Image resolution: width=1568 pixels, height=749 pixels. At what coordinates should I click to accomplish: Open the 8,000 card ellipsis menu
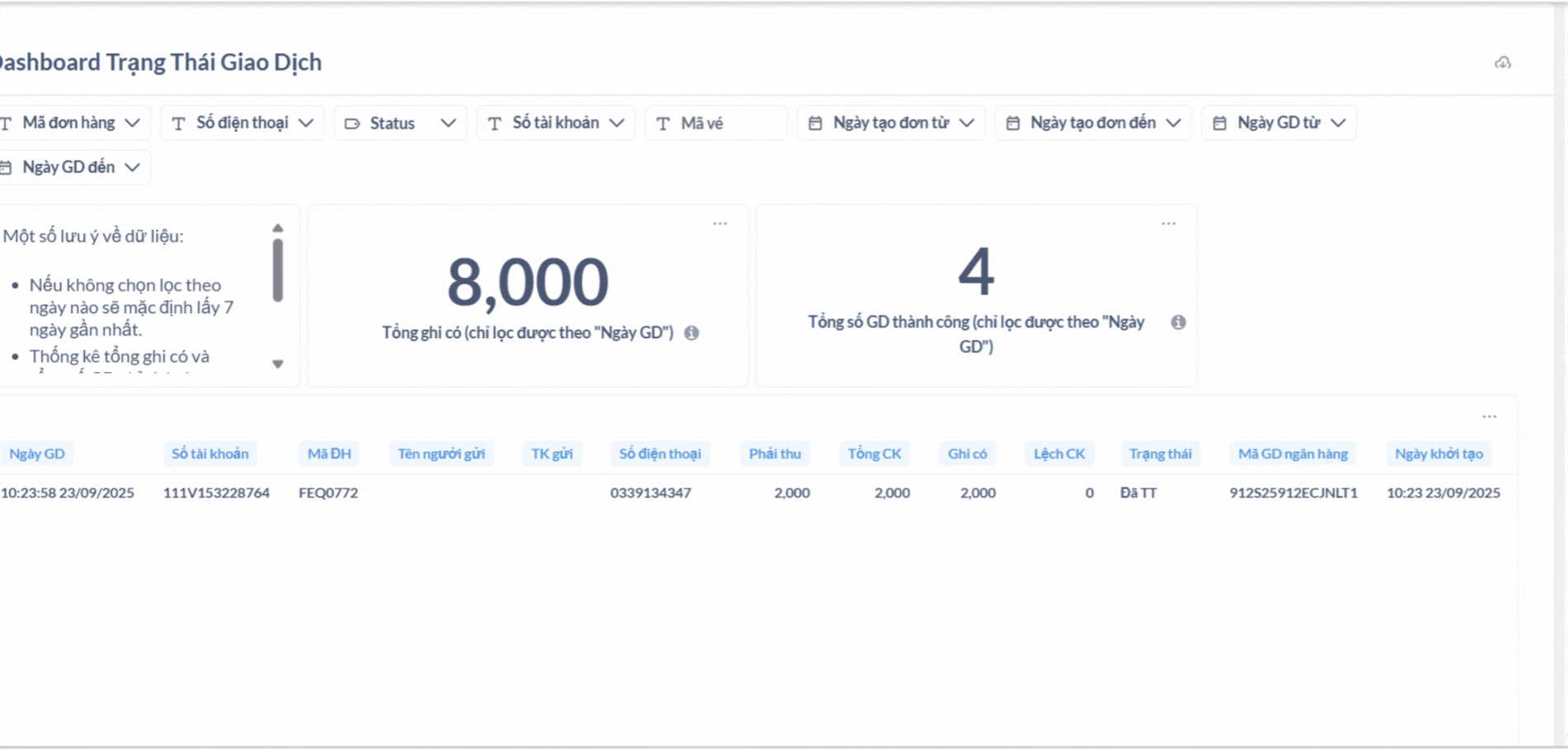click(x=720, y=224)
